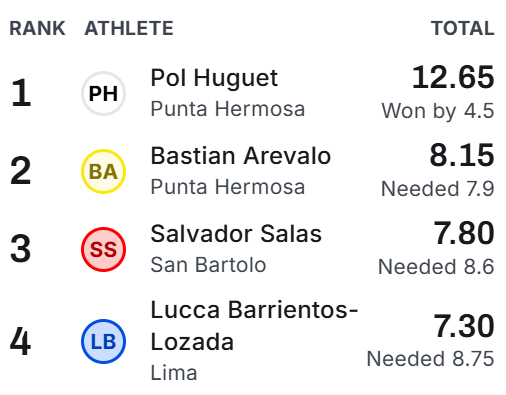Click the 8.15 total score
The height and width of the screenshot is (395, 506).
click(x=462, y=155)
